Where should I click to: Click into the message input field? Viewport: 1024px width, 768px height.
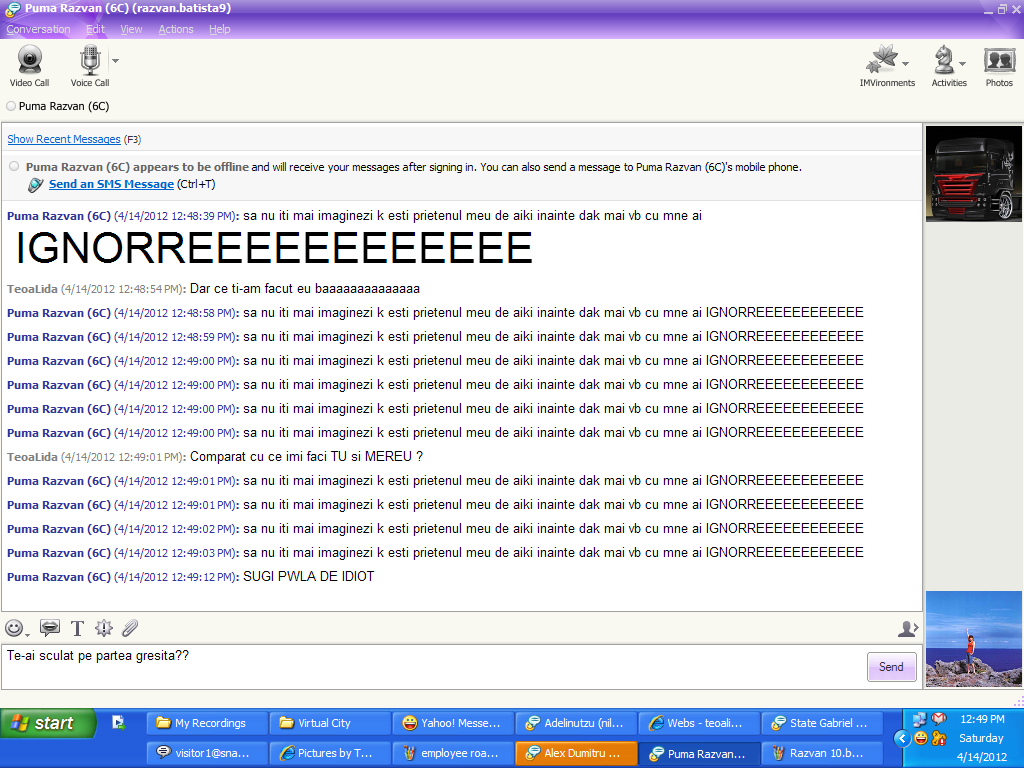tap(434, 667)
